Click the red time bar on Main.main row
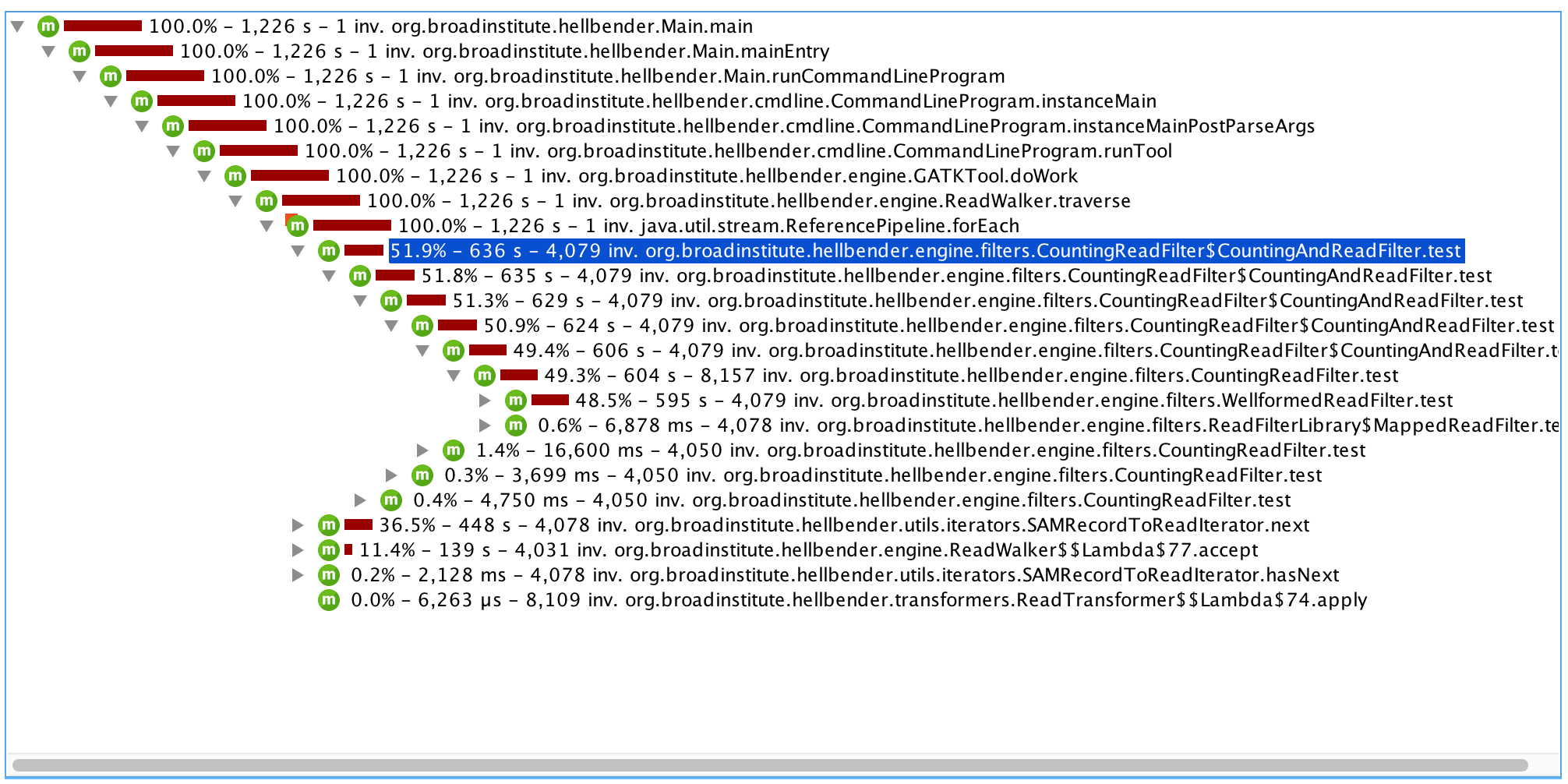 (101, 26)
